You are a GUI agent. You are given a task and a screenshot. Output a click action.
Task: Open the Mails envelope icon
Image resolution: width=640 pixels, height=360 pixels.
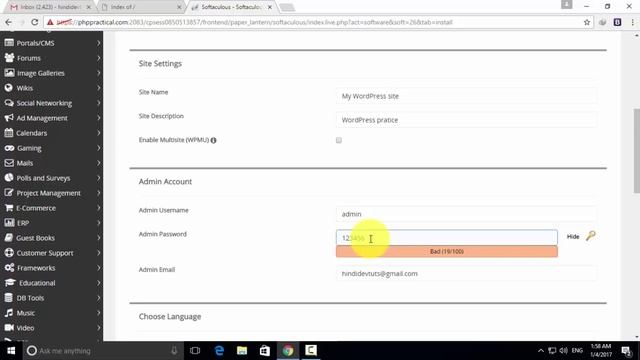pos(9,163)
